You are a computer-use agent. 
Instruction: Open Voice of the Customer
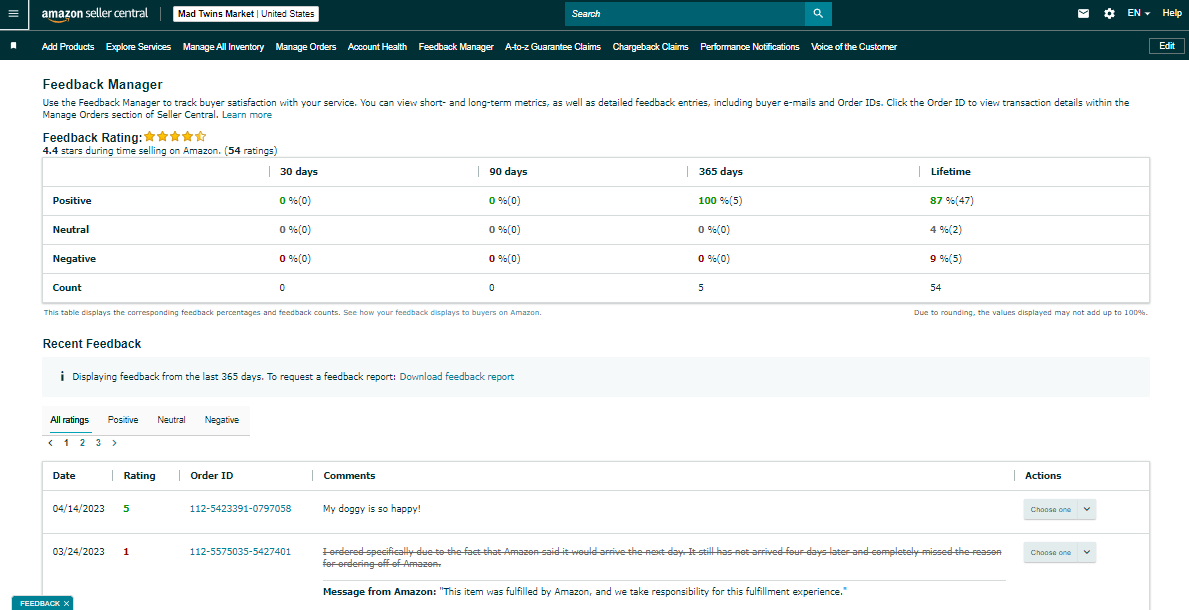(x=854, y=47)
